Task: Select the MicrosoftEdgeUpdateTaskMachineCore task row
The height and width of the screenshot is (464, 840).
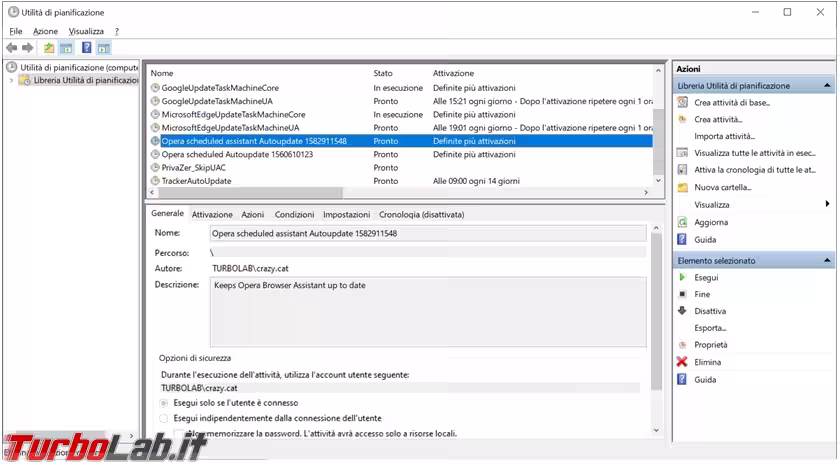Action: pyautogui.click(x=401, y=114)
